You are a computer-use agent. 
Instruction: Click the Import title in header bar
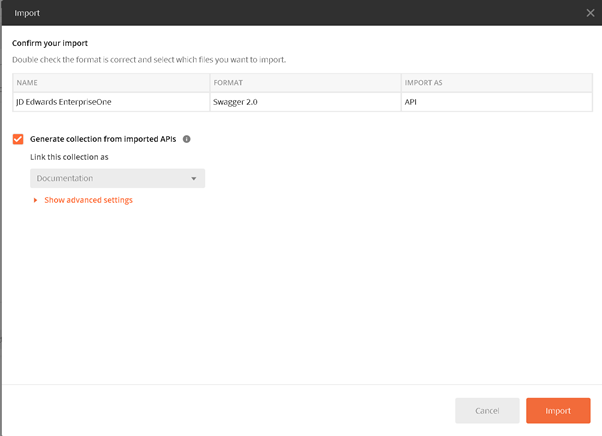(x=27, y=13)
